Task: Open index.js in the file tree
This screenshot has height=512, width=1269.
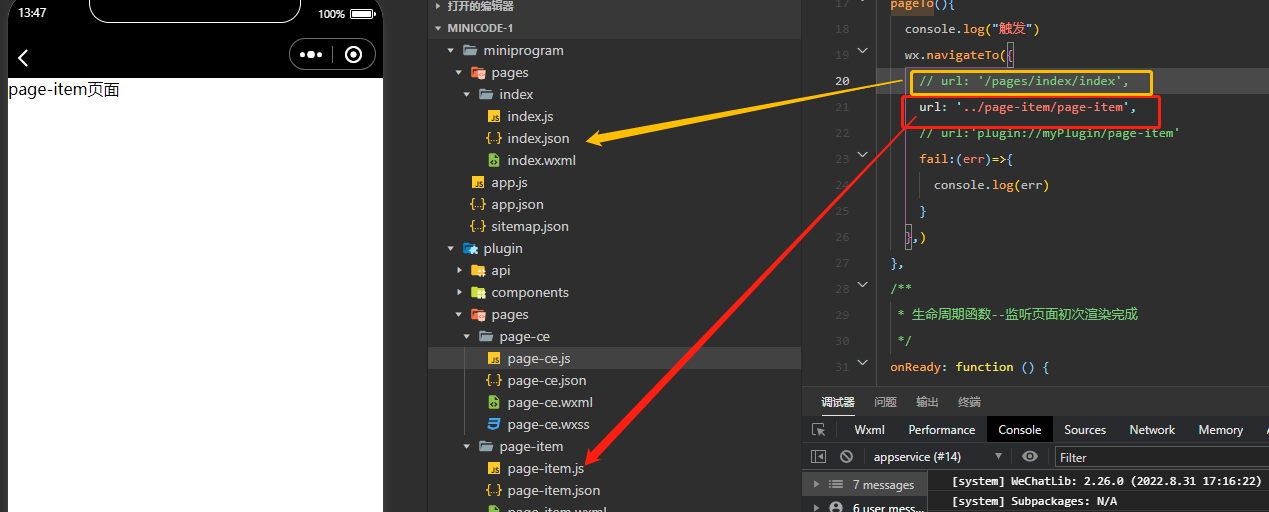Action: pos(530,116)
